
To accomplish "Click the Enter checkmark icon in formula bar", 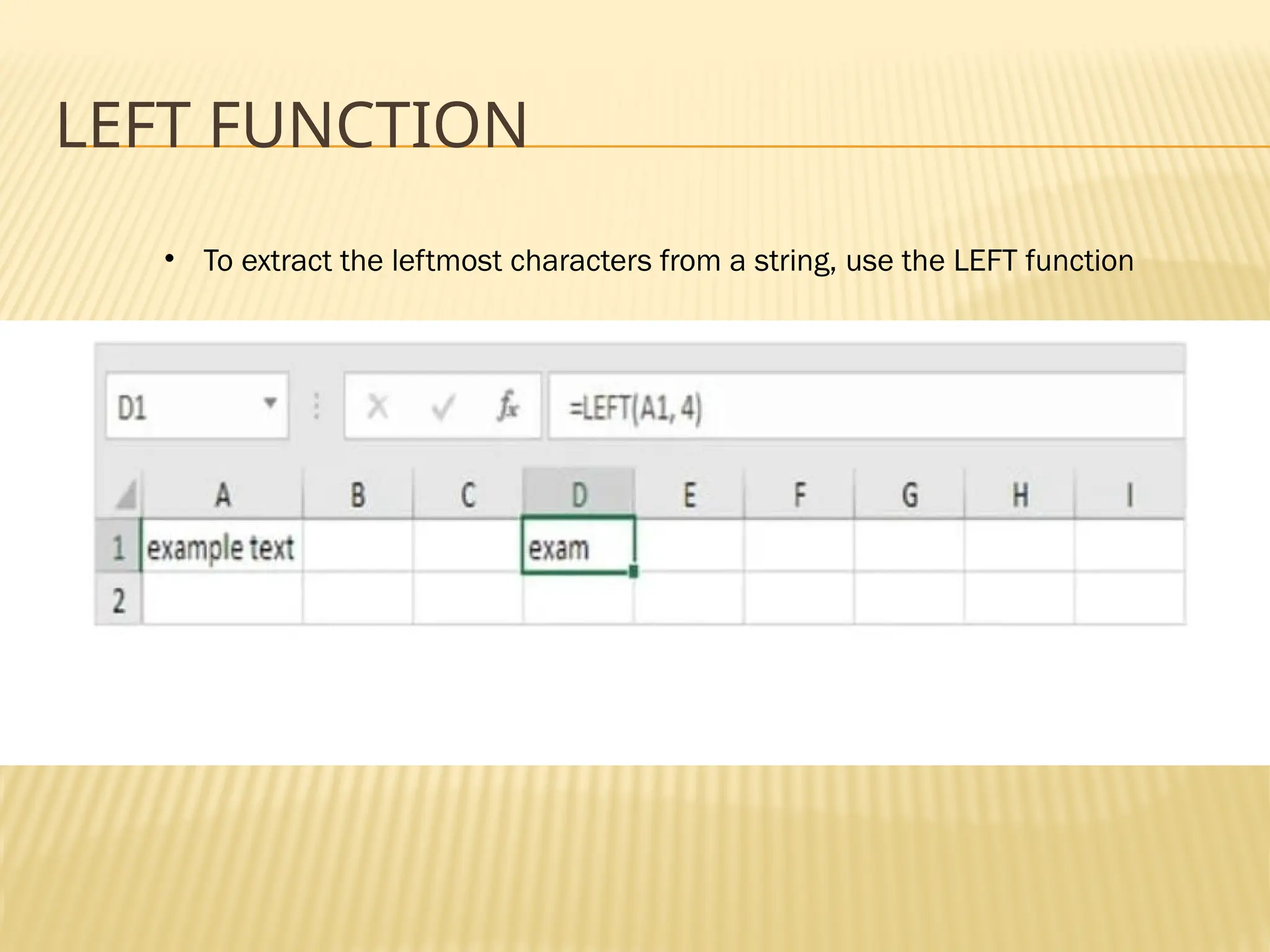I will [x=443, y=407].
